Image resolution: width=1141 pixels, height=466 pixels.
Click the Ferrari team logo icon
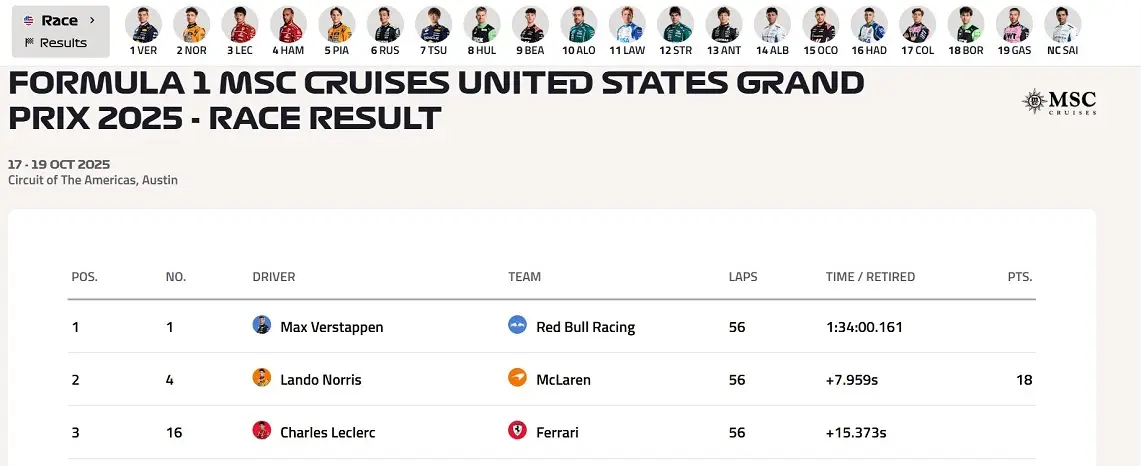pos(517,431)
